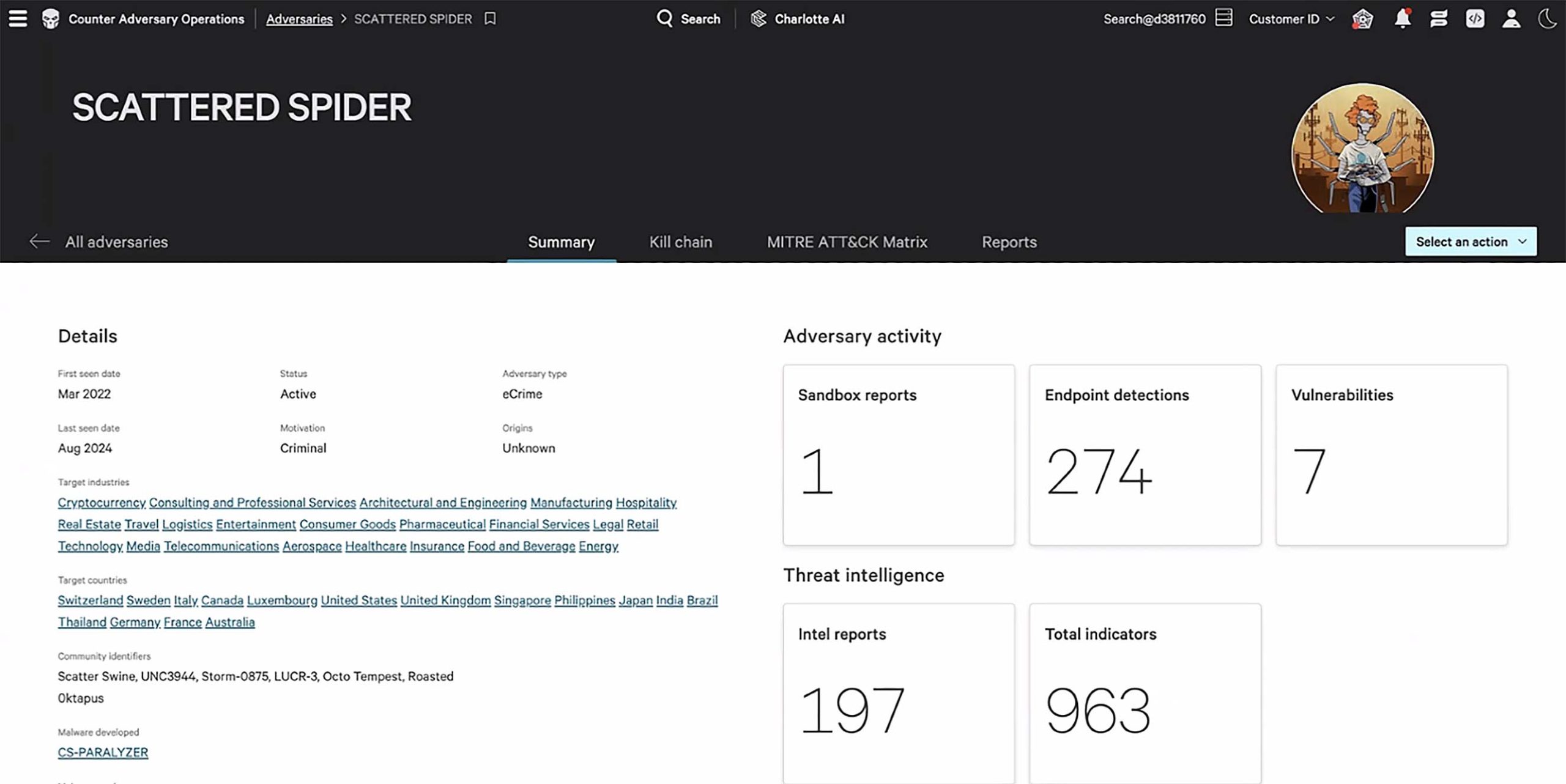The width and height of the screenshot is (1566, 784).
Task: Click the Switzerland country link
Action: coord(91,601)
